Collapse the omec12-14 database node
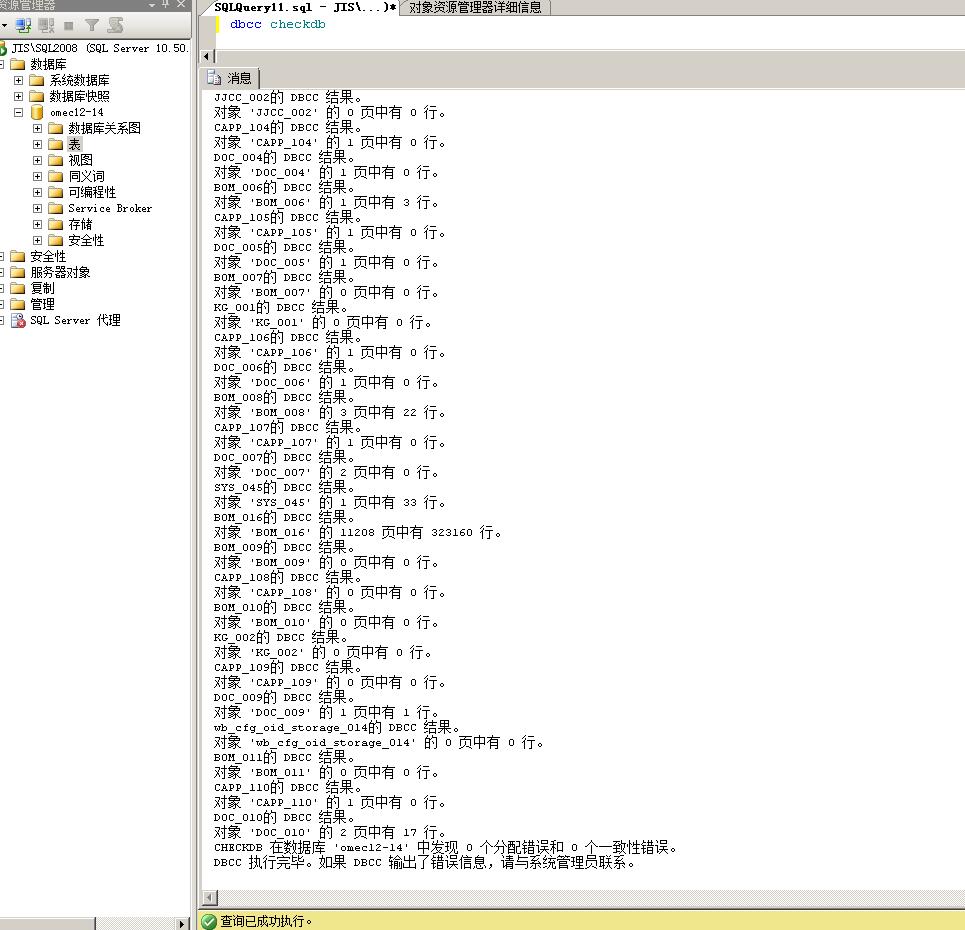Viewport: 965px width, 930px height. 18,112
